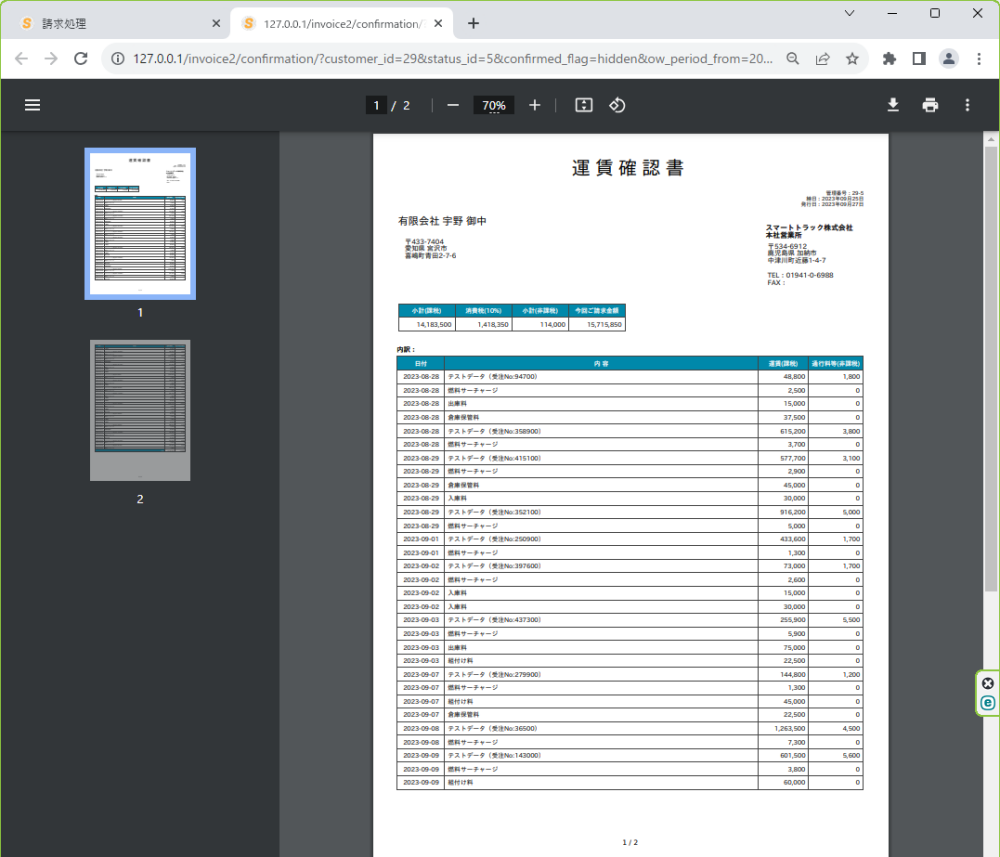The width and height of the screenshot is (1000, 857).
Task: Toggle the browser side panel
Action: pos(918,59)
